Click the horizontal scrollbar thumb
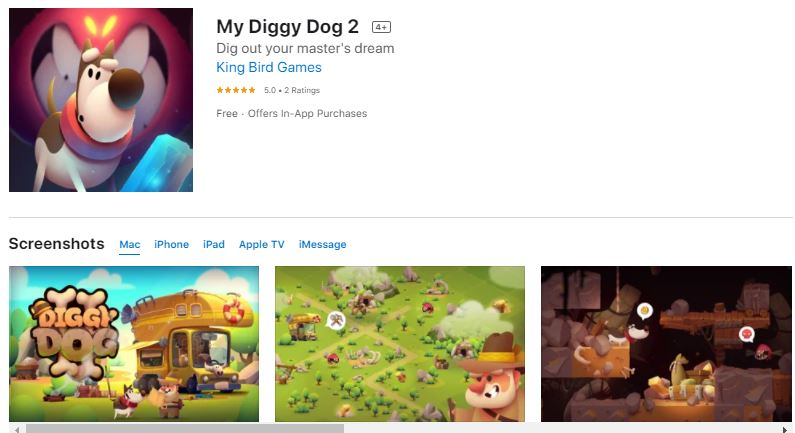 point(185,429)
